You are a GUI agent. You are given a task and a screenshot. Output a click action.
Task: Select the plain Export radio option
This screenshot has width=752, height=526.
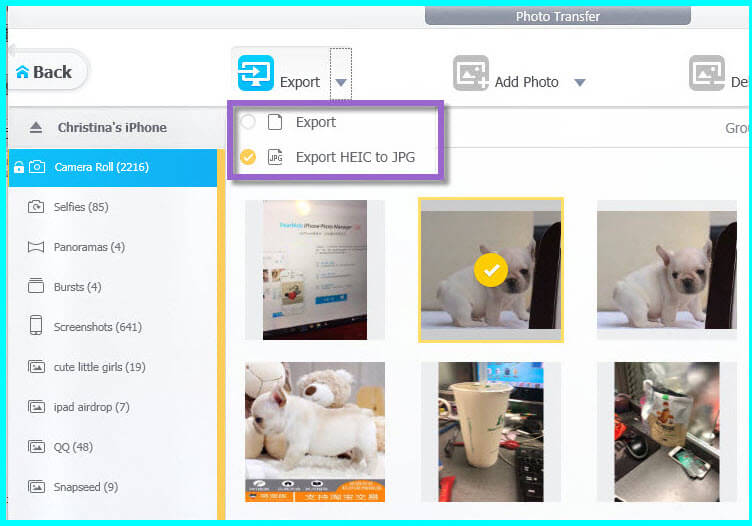(x=248, y=122)
